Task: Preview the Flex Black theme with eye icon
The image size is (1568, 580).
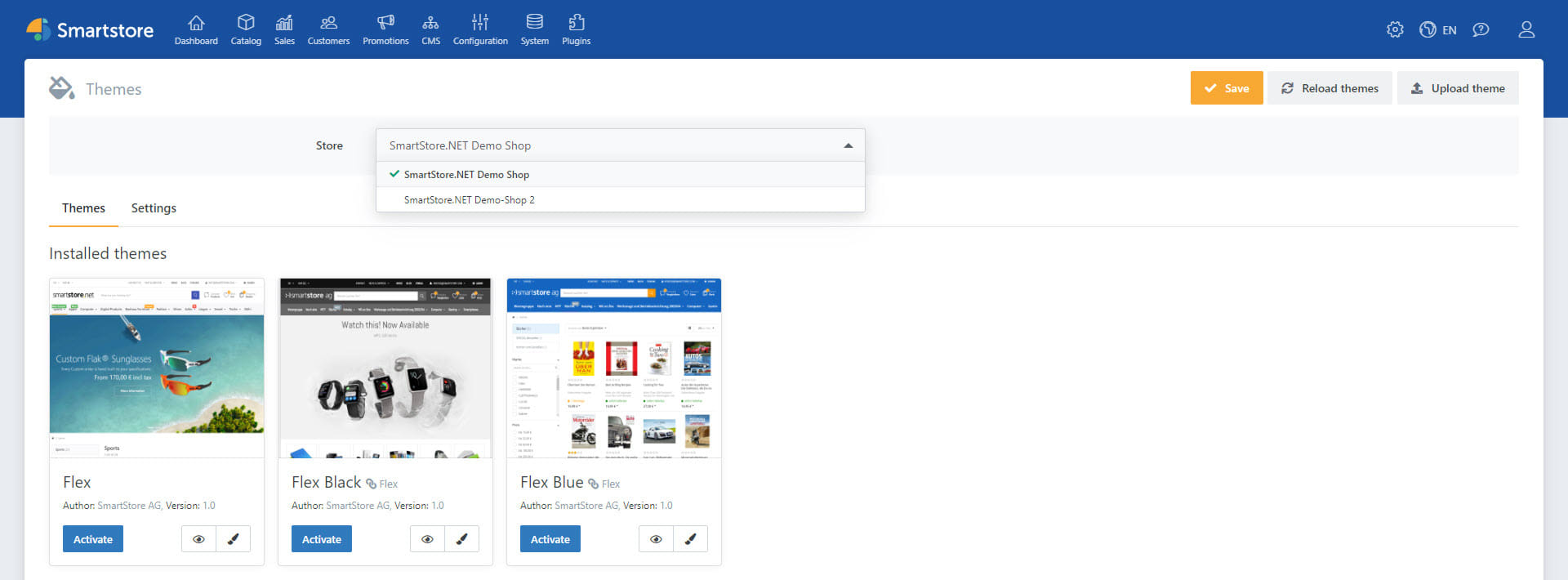Action: coord(427,539)
